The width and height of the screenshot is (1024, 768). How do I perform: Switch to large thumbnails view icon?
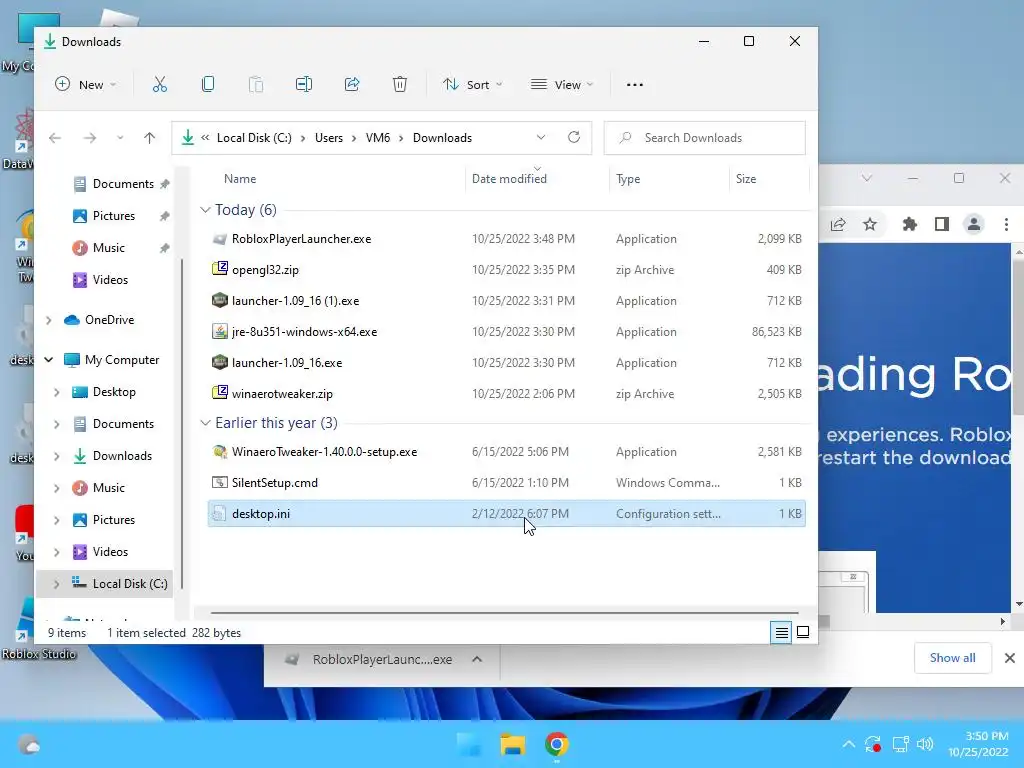[x=803, y=632]
